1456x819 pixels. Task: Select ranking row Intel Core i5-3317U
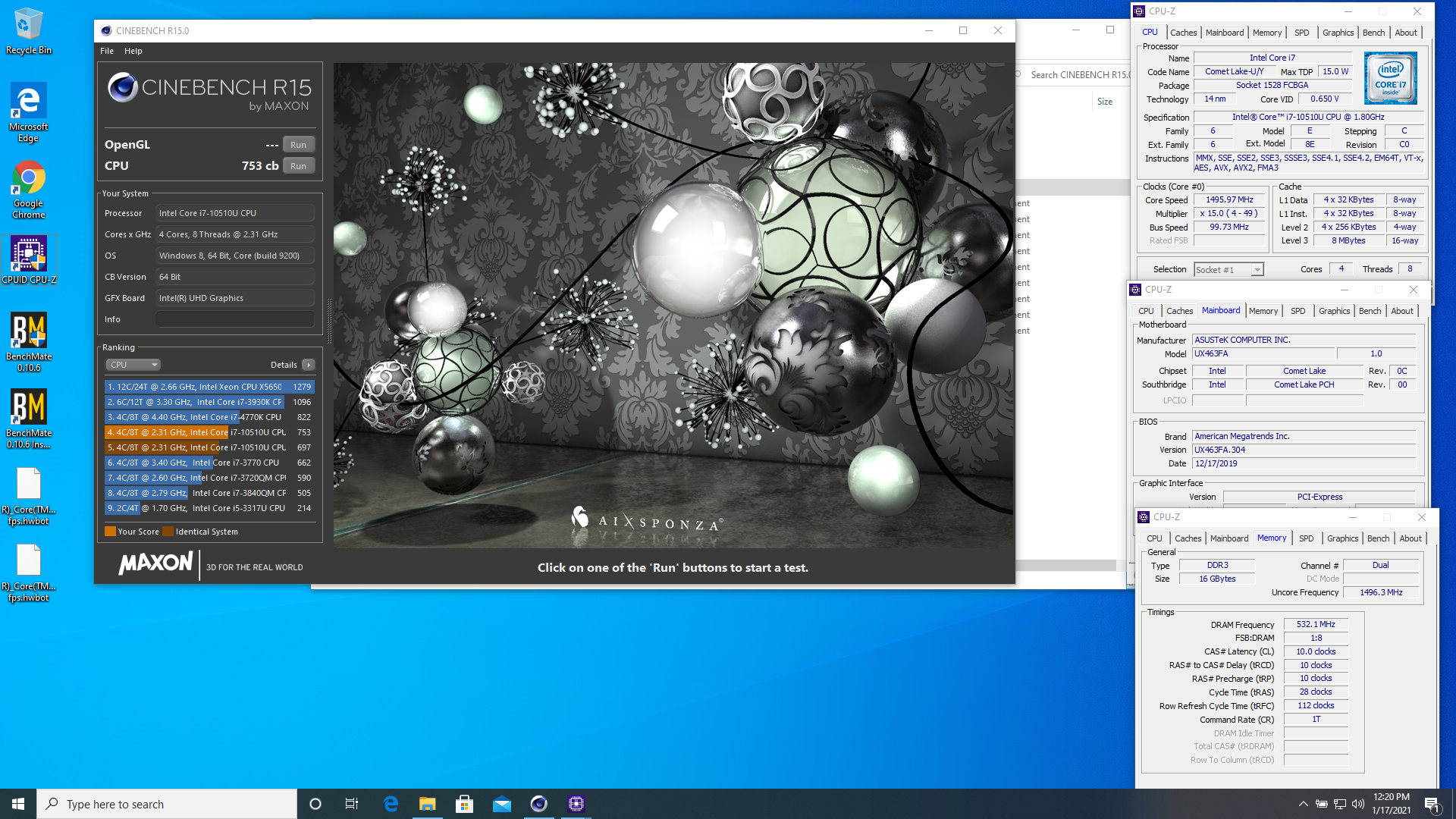[x=209, y=508]
